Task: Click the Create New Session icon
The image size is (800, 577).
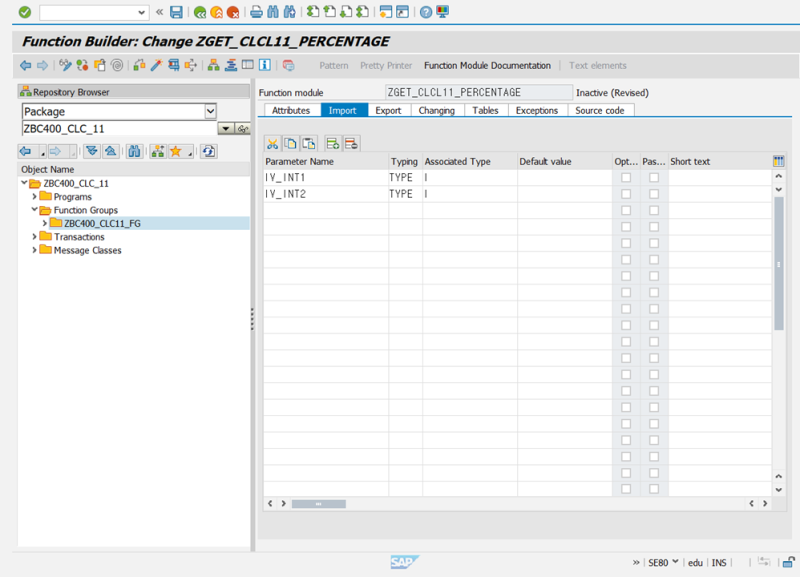Action: pyautogui.click(x=386, y=12)
